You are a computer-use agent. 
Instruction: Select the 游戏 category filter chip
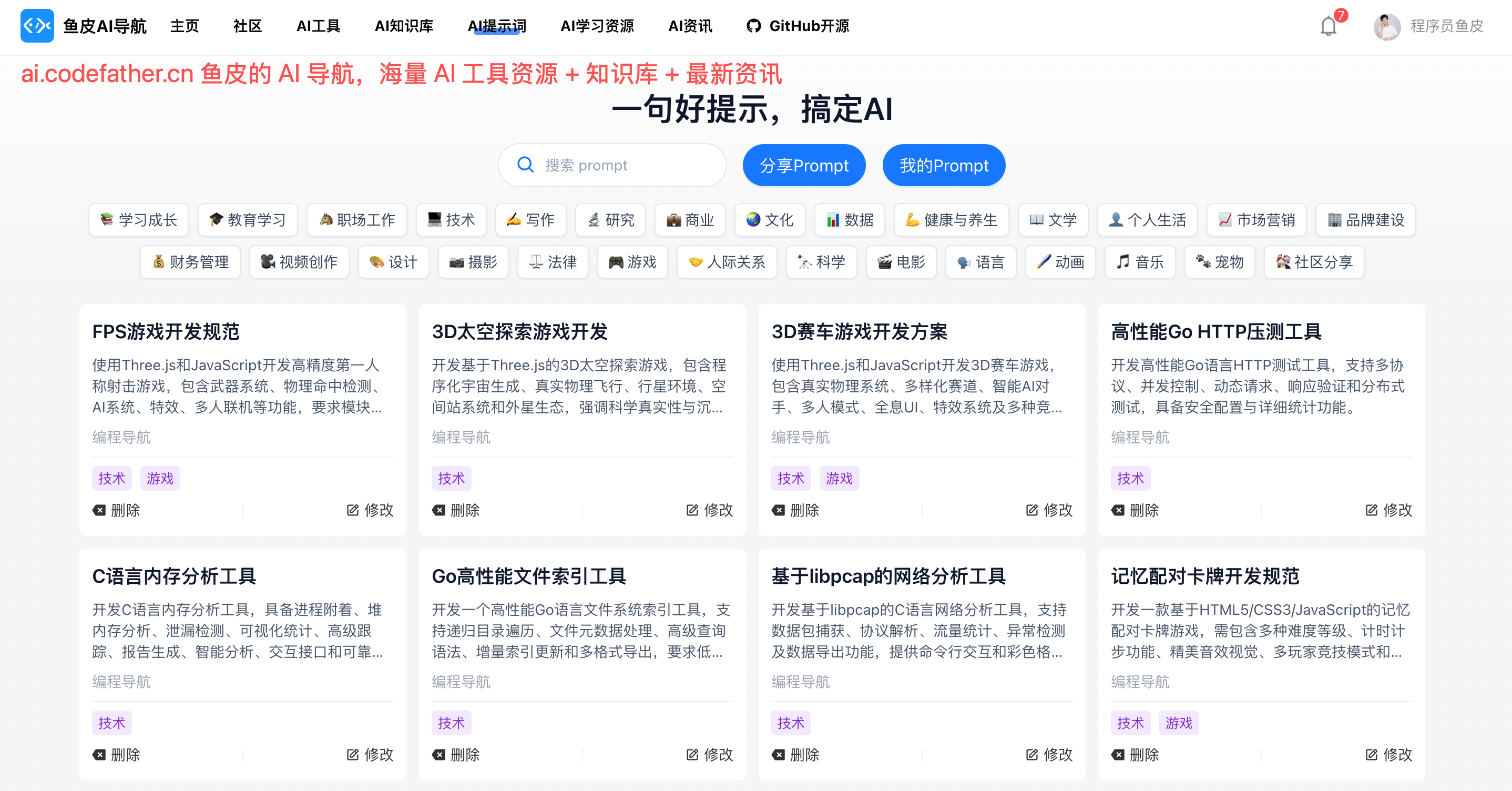632,262
